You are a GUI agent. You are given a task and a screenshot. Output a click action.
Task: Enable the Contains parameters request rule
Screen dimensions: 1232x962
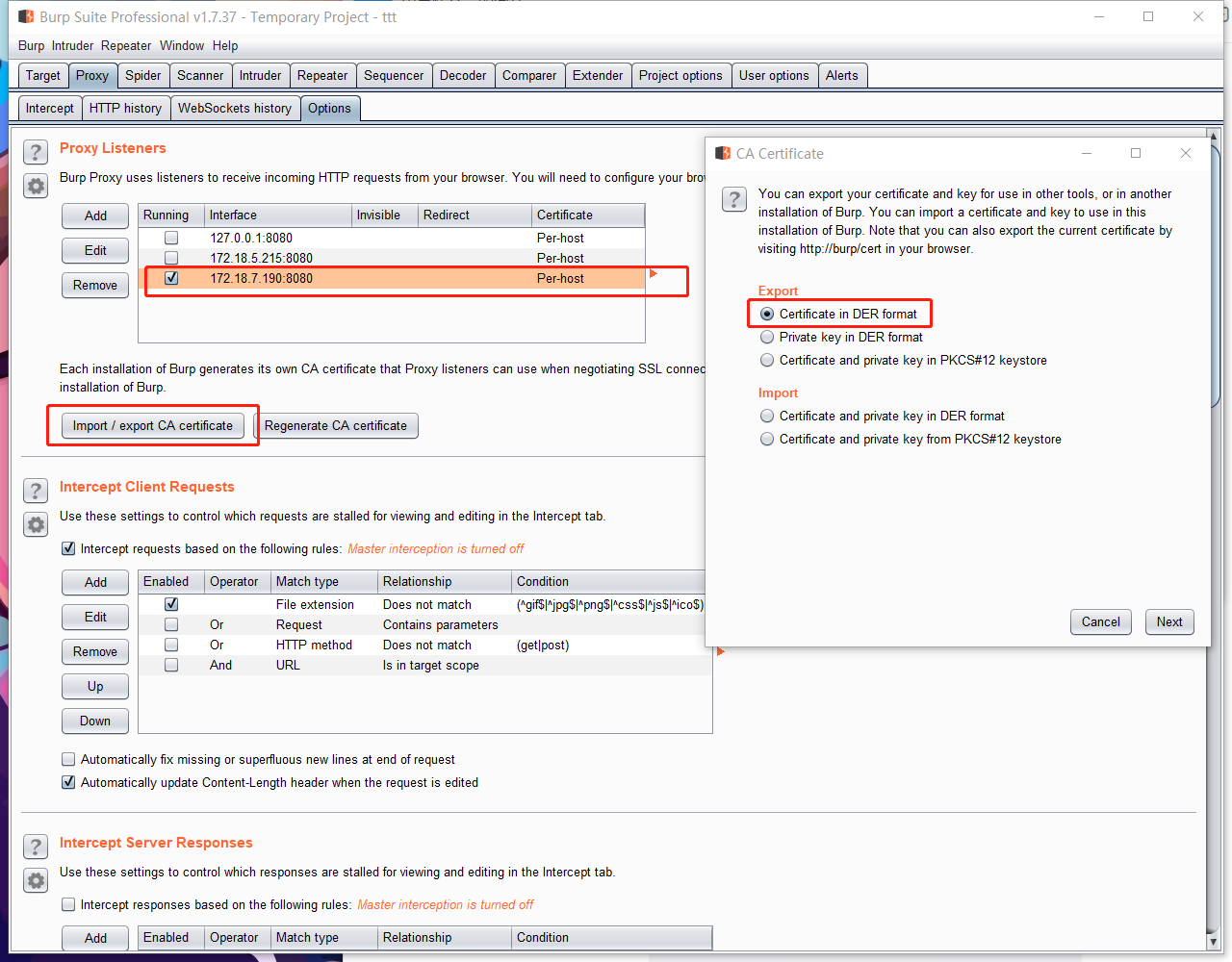point(171,624)
